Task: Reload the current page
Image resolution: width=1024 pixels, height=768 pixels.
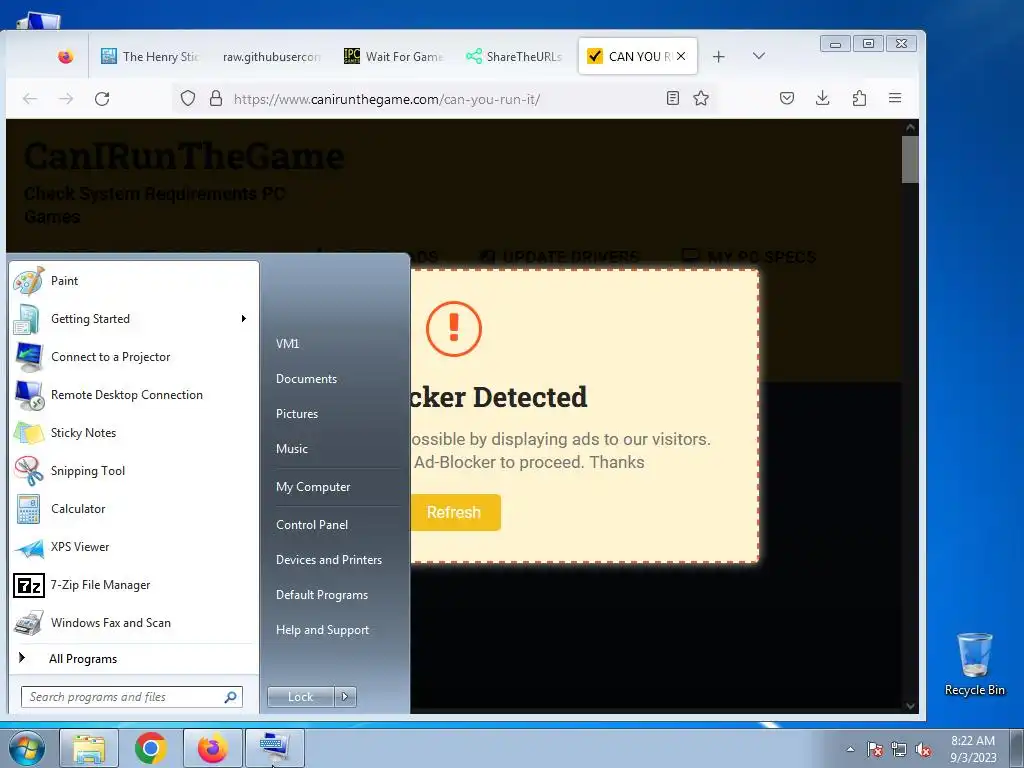Action: pos(102,99)
